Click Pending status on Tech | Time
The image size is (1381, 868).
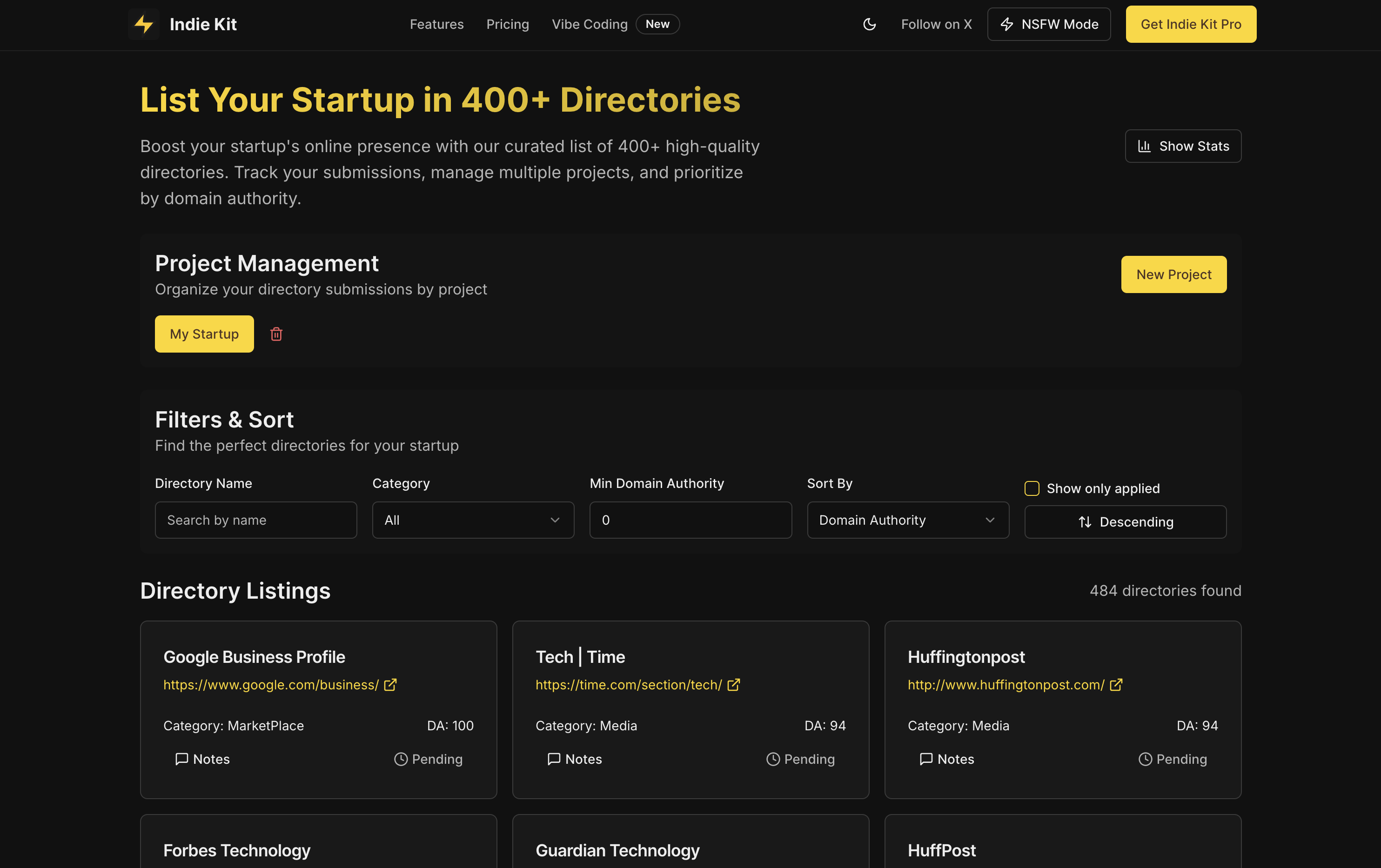pos(801,759)
